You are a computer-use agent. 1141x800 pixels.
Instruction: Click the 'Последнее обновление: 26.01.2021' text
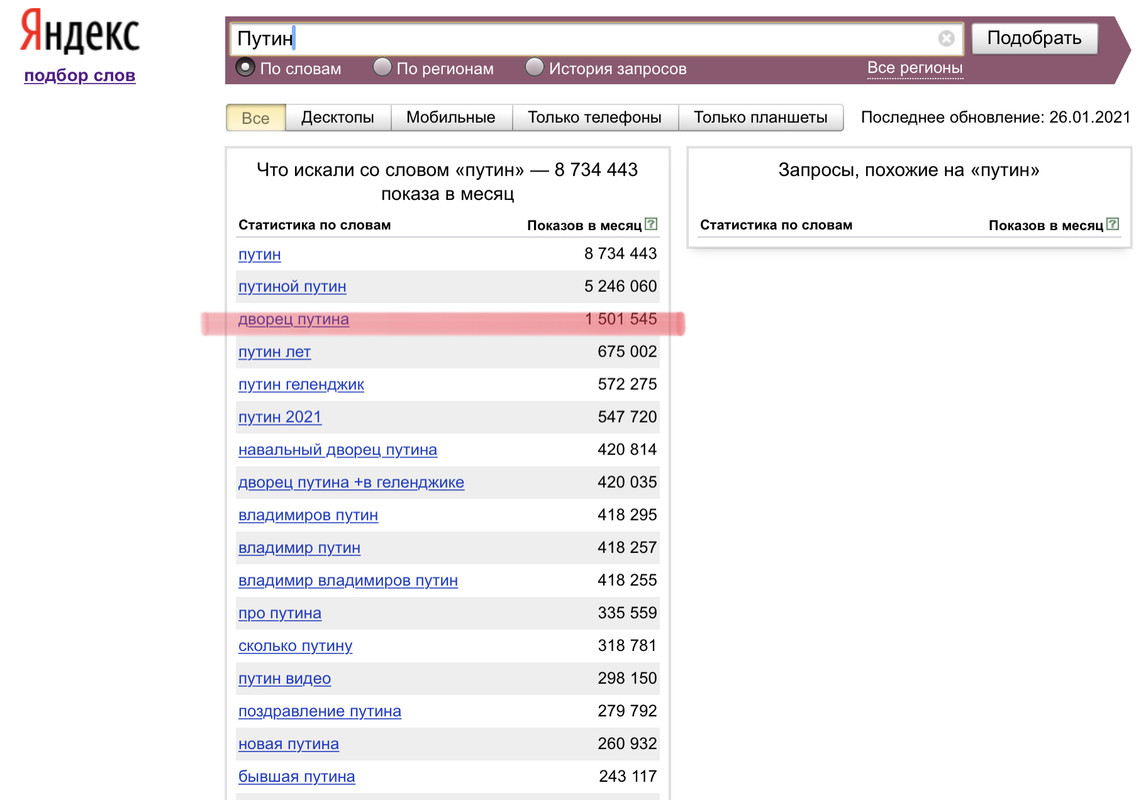[995, 118]
